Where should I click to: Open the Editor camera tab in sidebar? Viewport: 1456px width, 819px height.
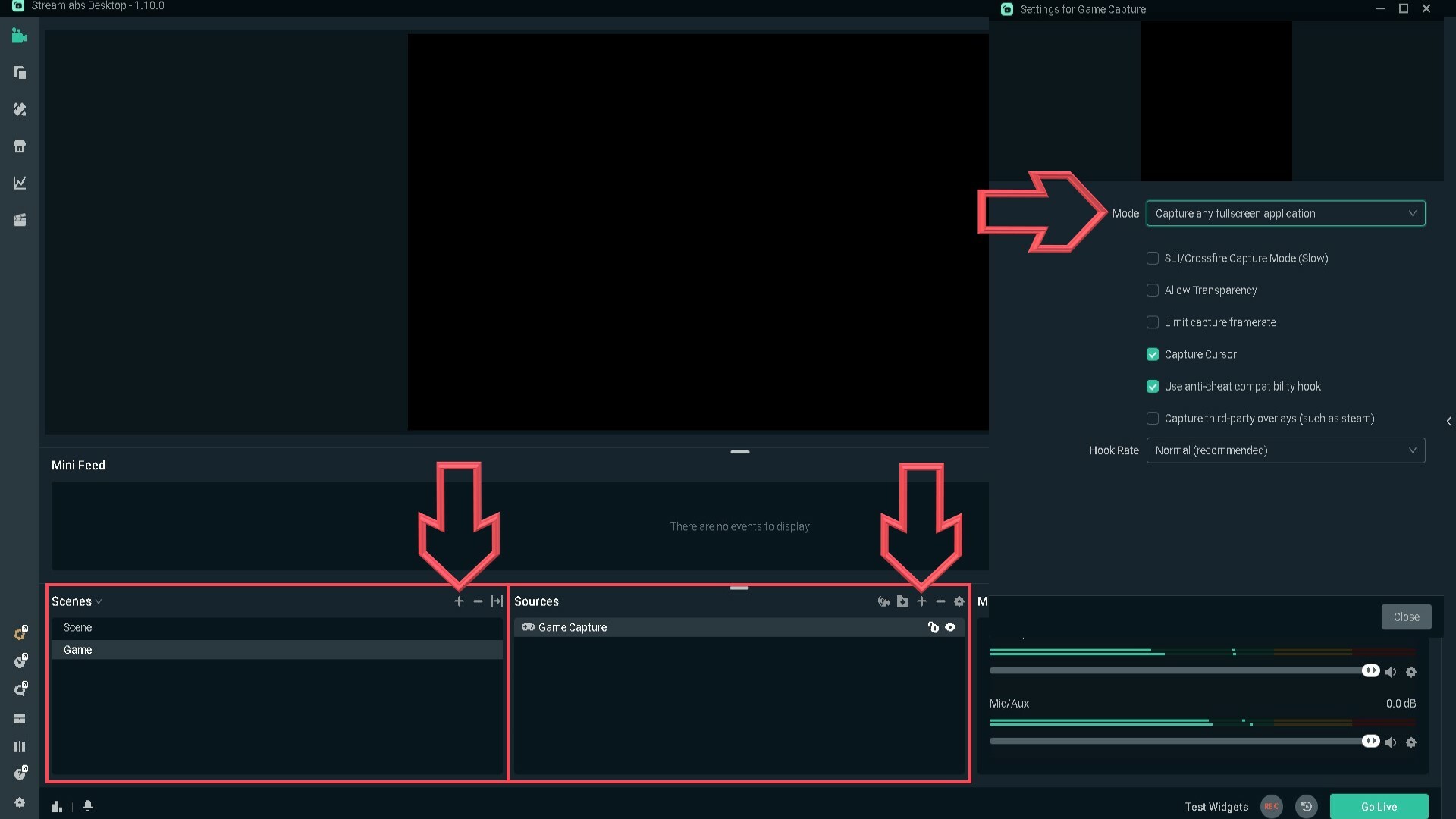click(20, 36)
